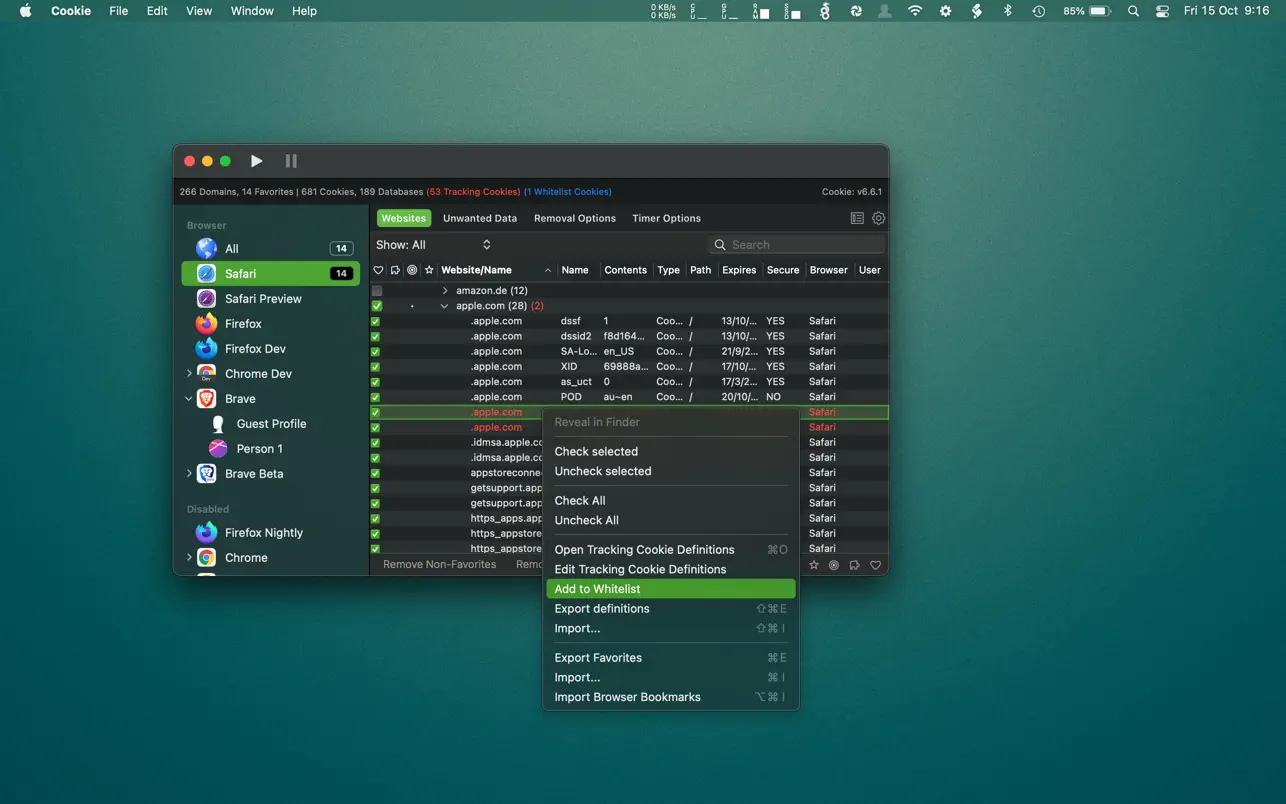Click the play button in the title bar

click(257, 161)
